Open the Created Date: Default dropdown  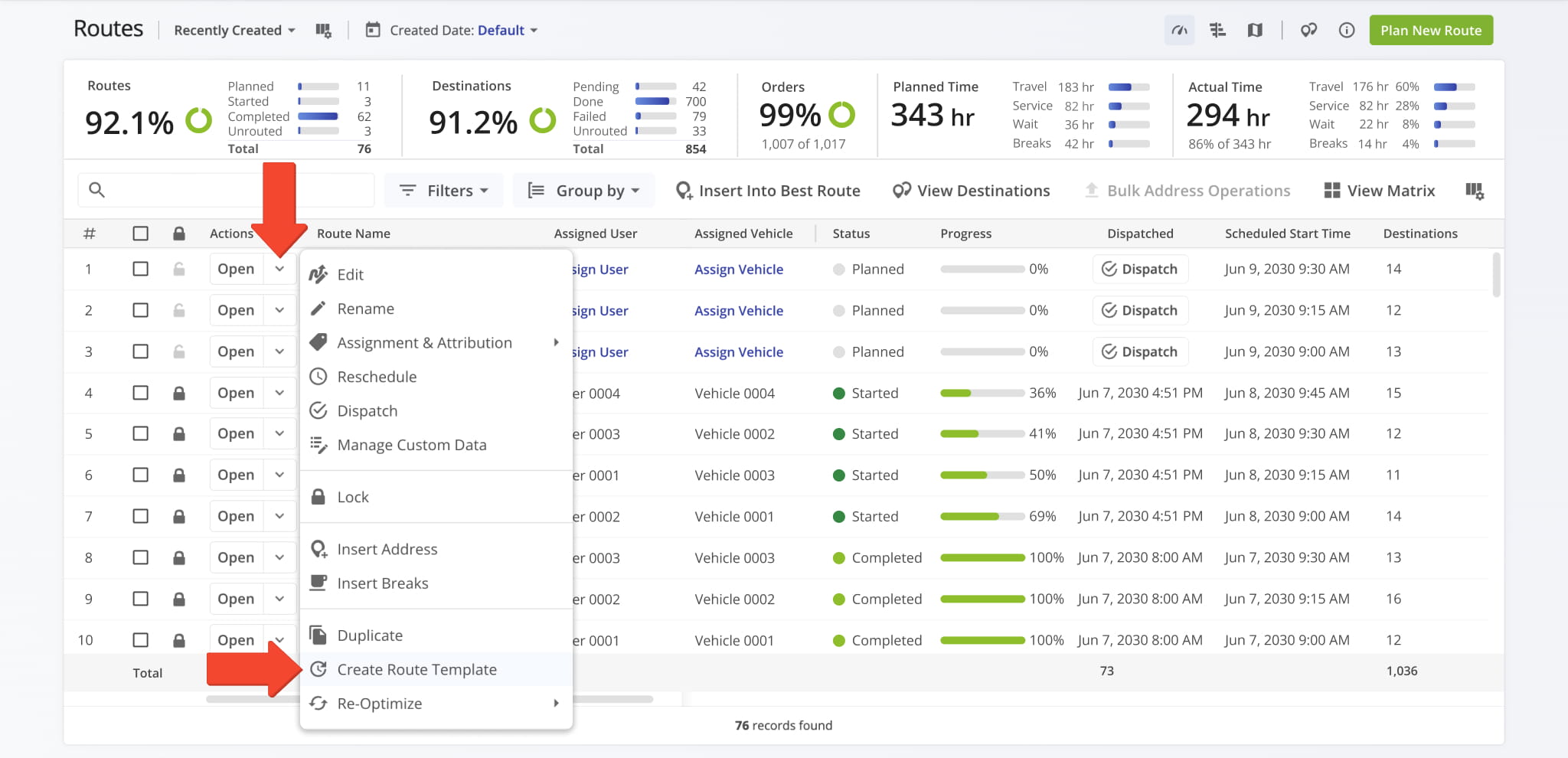coord(464,31)
